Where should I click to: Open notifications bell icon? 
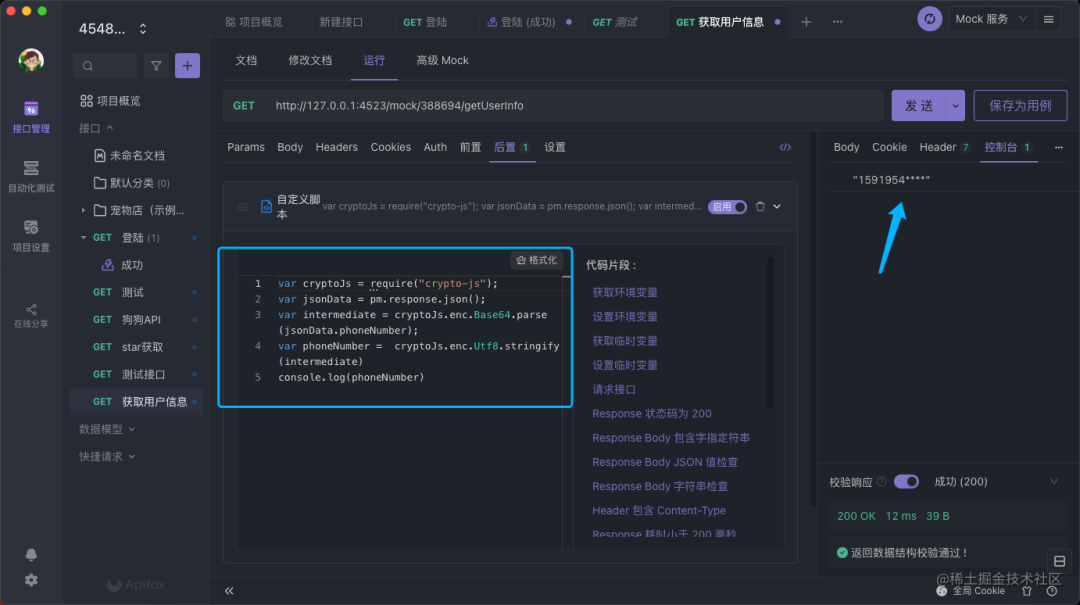pos(31,555)
